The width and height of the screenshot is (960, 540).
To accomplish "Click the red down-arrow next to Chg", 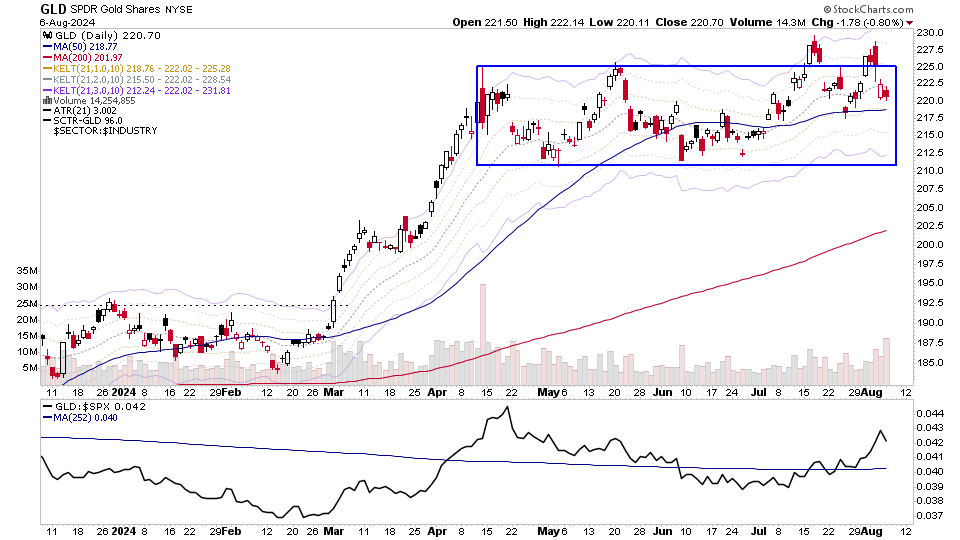I will pos(909,23).
